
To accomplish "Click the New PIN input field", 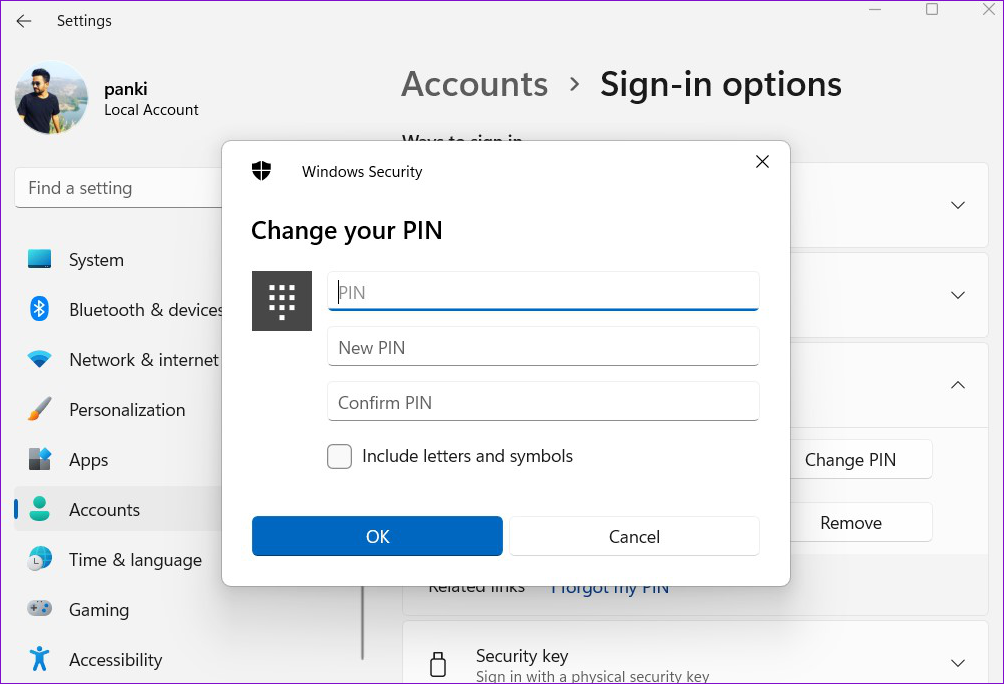I will (543, 346).
